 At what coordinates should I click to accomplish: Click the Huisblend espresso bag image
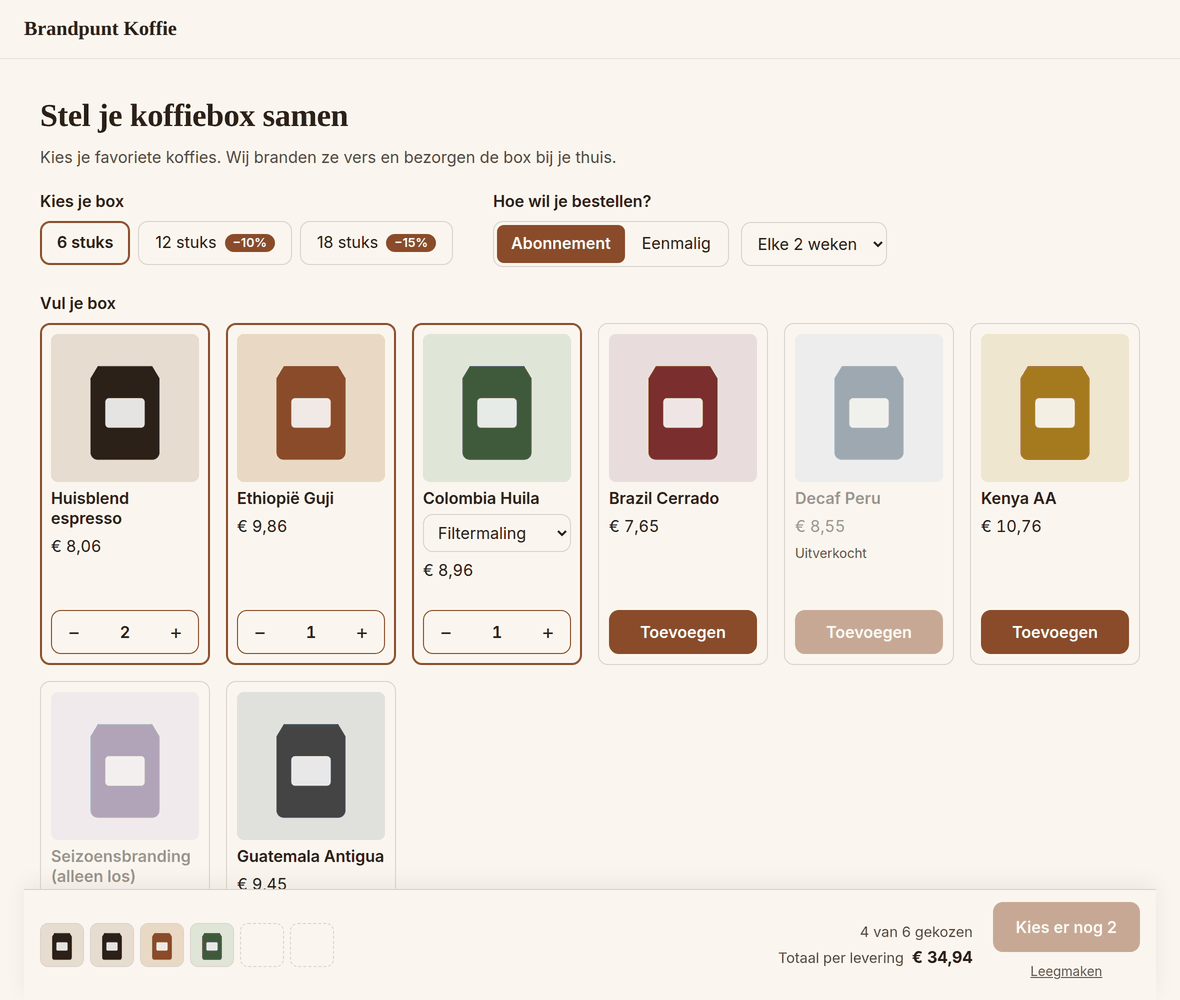pyautogui.click(x=125, y=408)
